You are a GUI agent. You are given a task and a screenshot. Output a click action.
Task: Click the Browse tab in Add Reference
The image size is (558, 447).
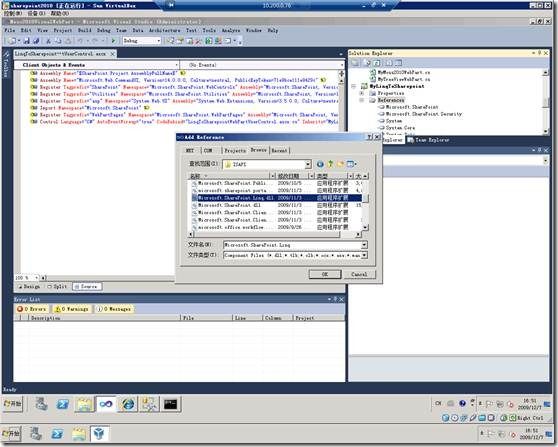pos(259,150)
